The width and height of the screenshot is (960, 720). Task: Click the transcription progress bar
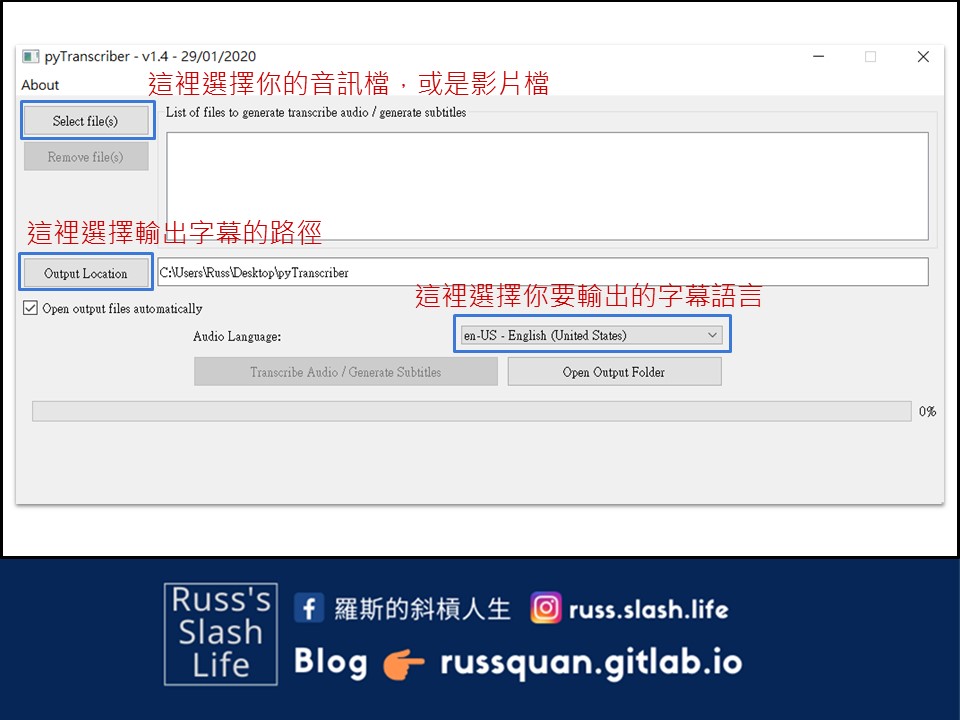tap(471, 411)
